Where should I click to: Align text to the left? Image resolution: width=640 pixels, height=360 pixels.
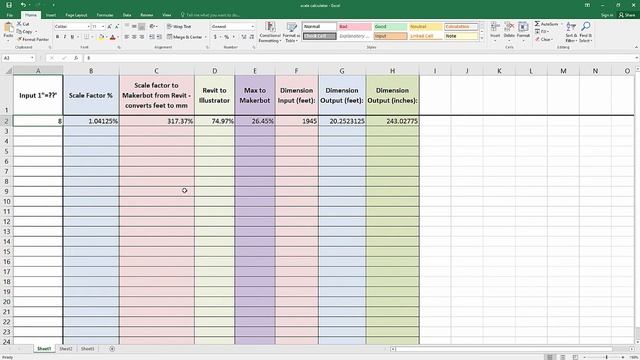click(x=127, y=37)
